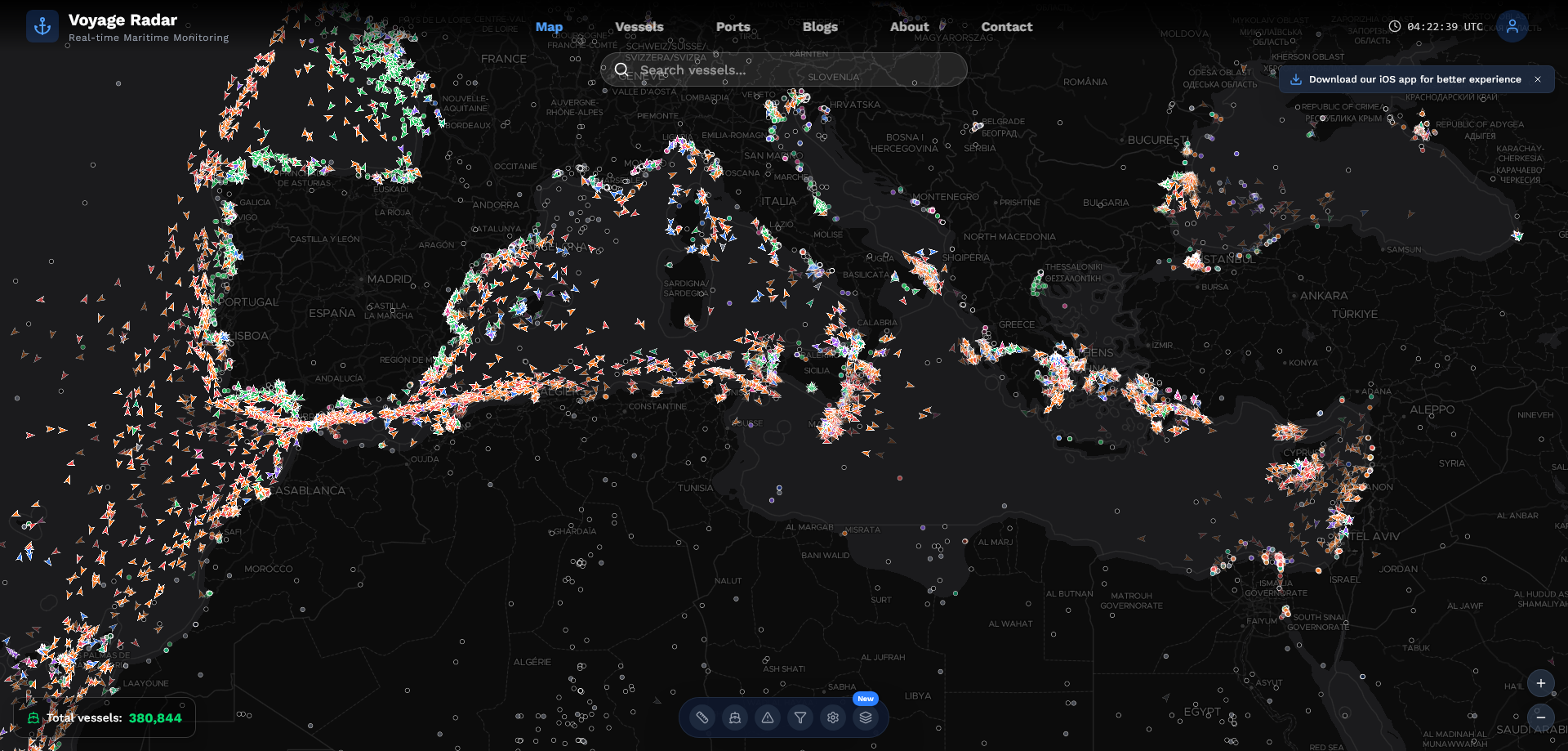1568x751 pixels.
Task: Click the anchor logo of Voyage Radar
Action: pyautogui.click(x=42, y=25)
